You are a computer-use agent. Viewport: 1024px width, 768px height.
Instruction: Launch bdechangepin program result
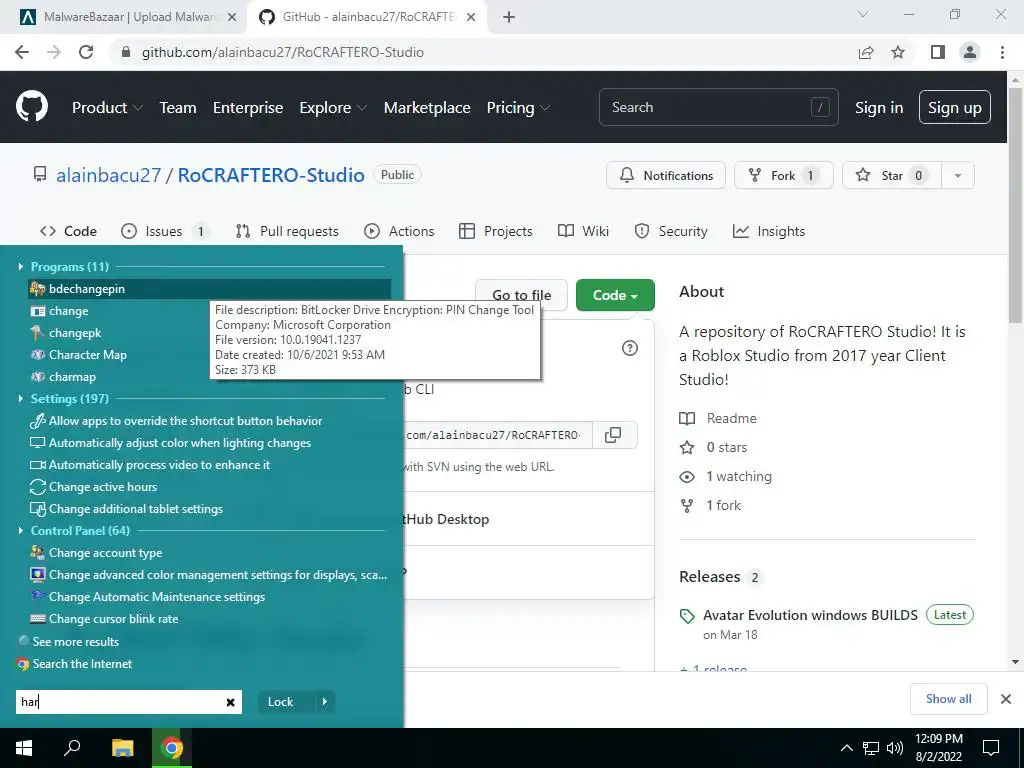[x=210, y=289]
